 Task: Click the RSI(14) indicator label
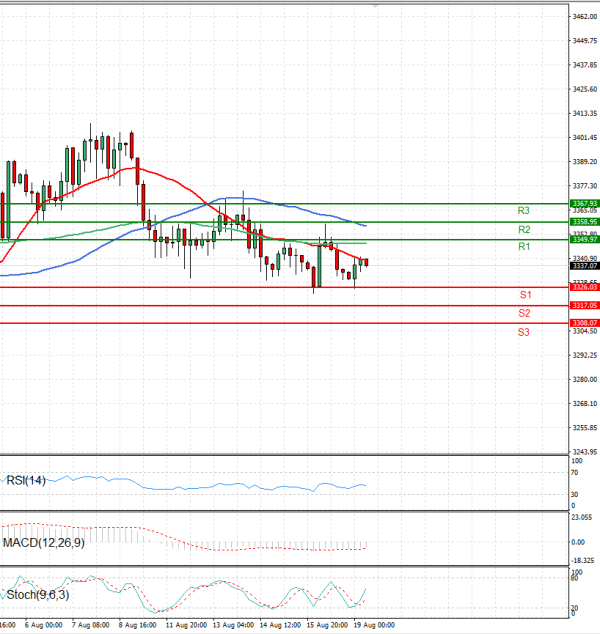pyautogui.click(x=26, y=480)
